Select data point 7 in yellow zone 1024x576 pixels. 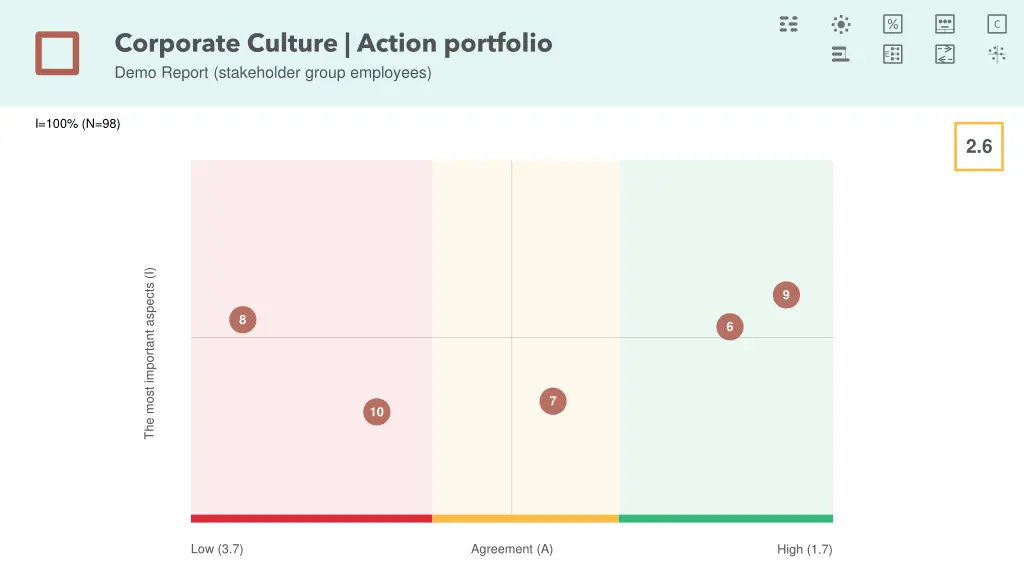[x=552, y=401]
